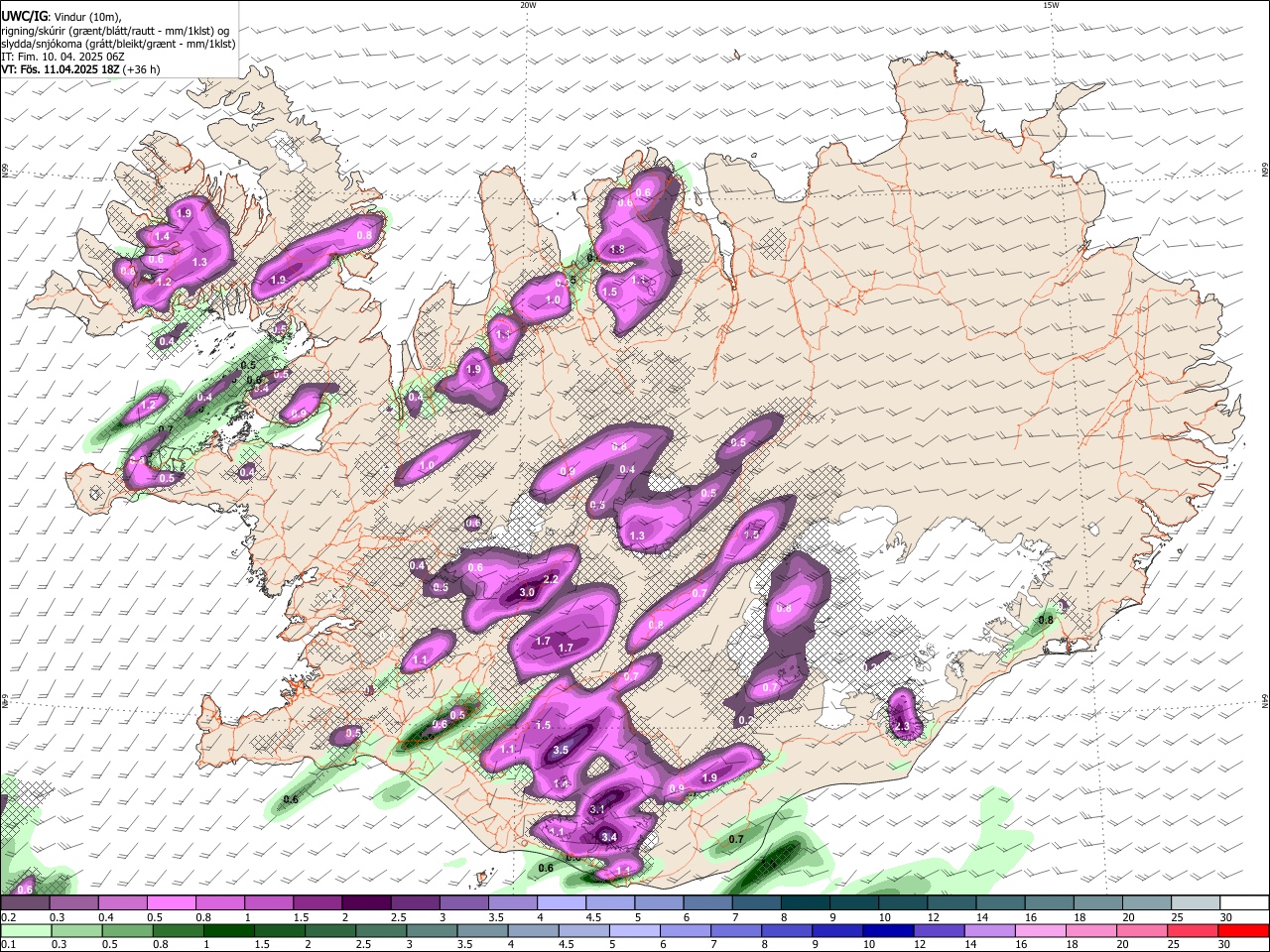
Task: Select snow legend swatch between 12 and 14
Action: 952,902
